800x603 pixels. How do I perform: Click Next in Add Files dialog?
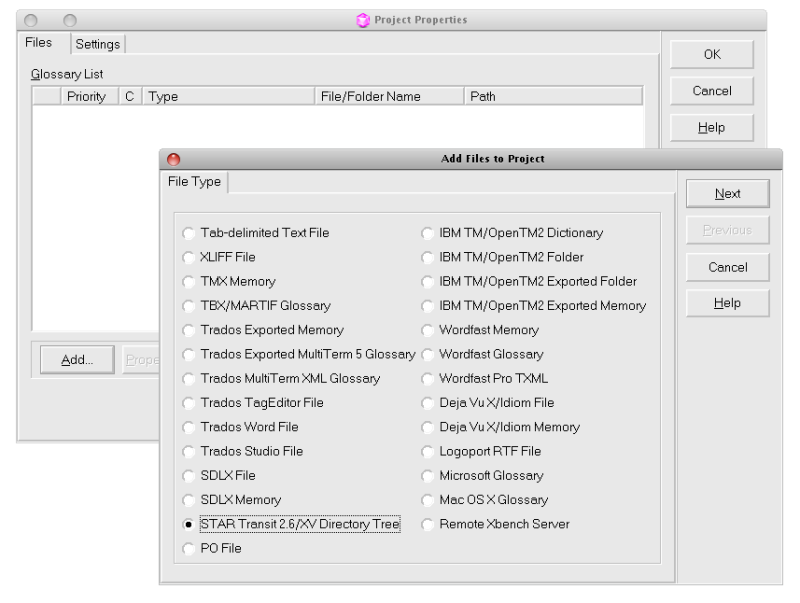pyautogui.click(x=728, y=194)
